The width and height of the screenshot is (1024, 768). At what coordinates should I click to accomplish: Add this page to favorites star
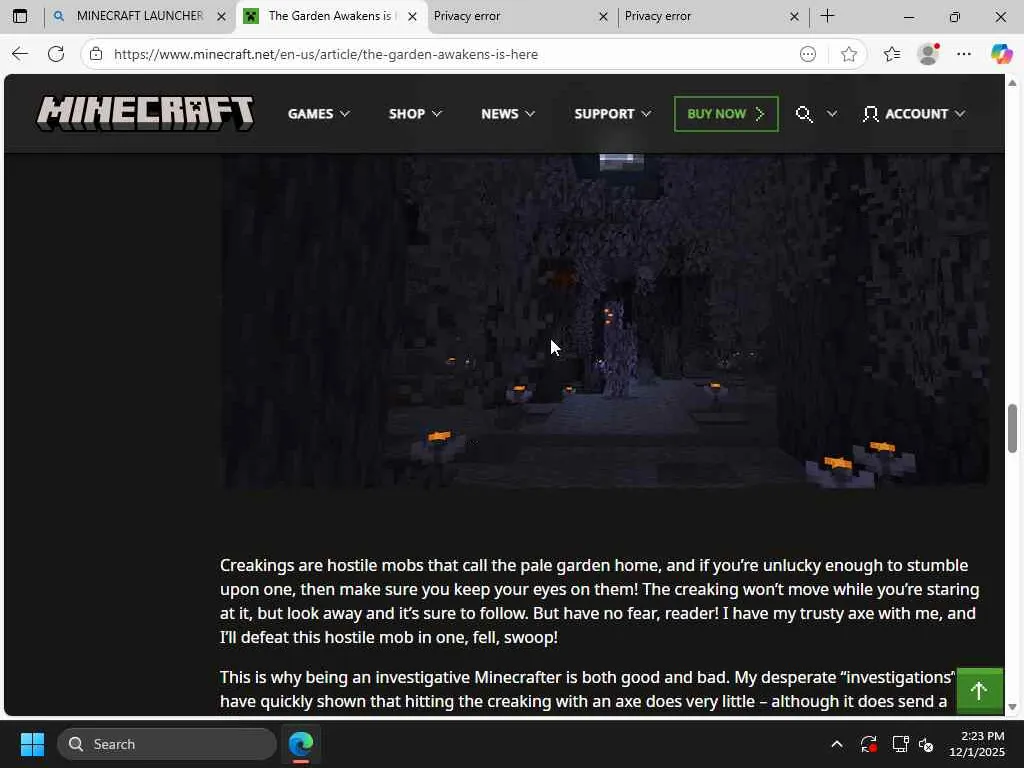[848, 54]
